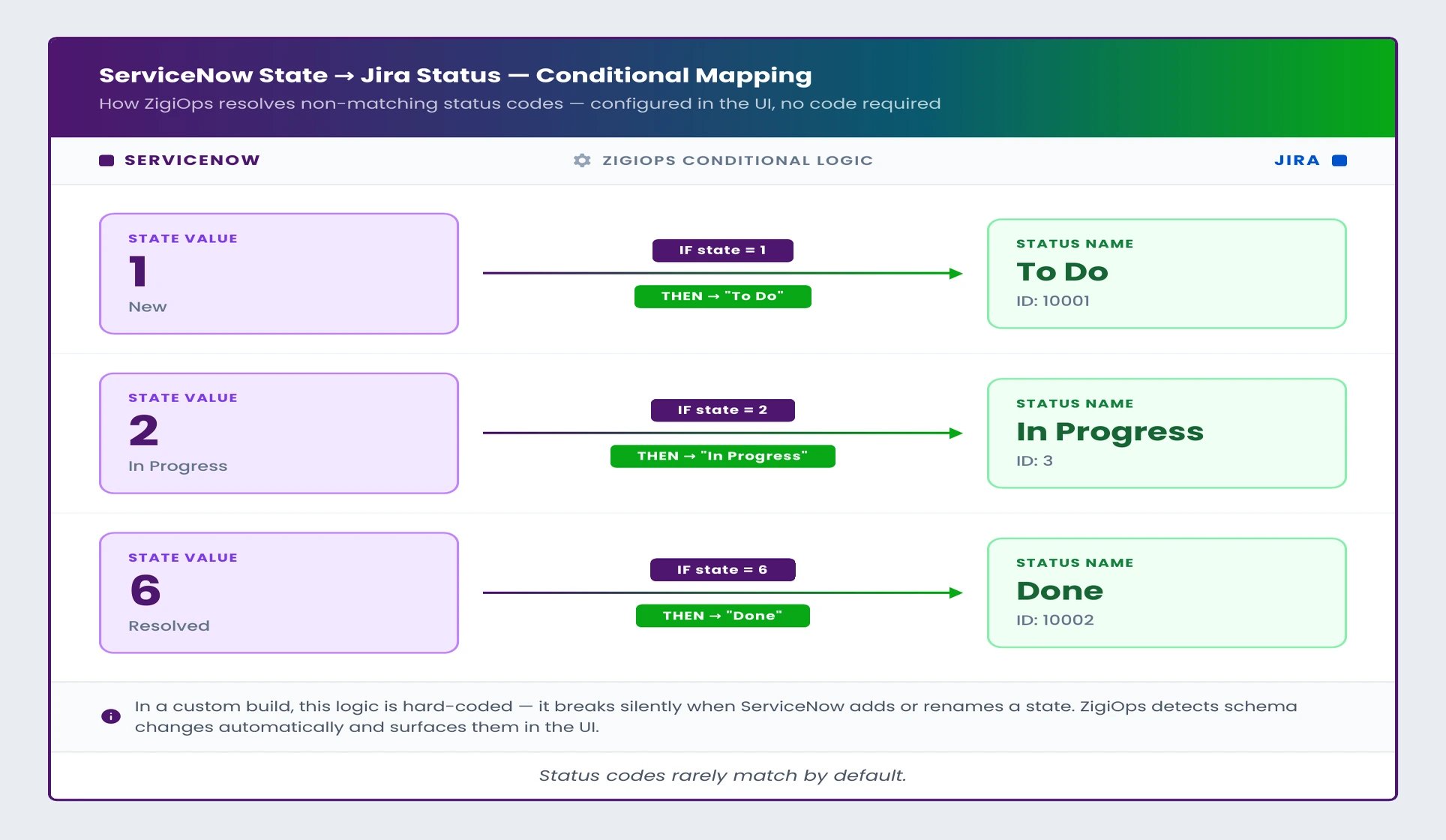This screenshot has width=1446, height=840.
Task: Click the ZigiOps gear icon
Action: coord(582,160)
